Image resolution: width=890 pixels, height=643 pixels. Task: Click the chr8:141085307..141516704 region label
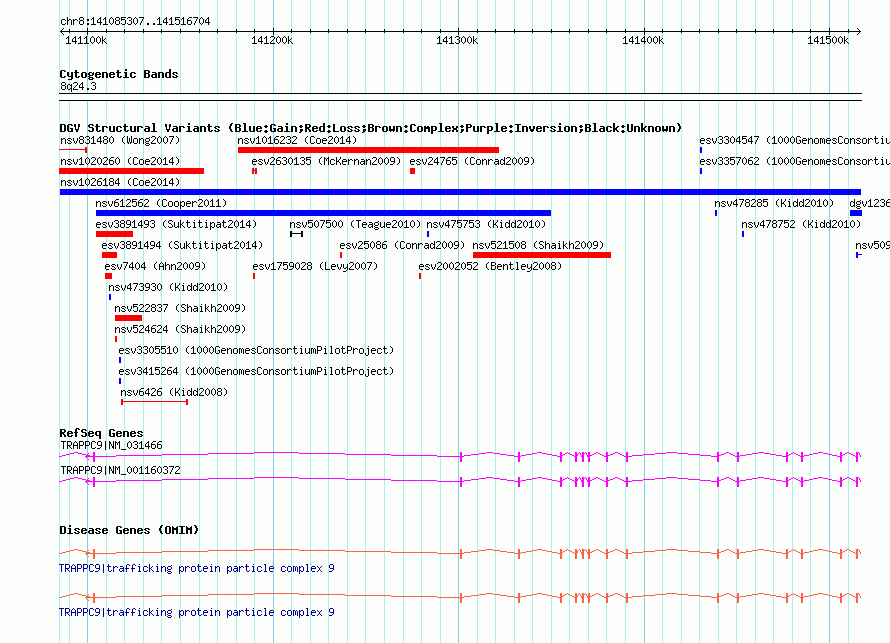coord(135,21)
